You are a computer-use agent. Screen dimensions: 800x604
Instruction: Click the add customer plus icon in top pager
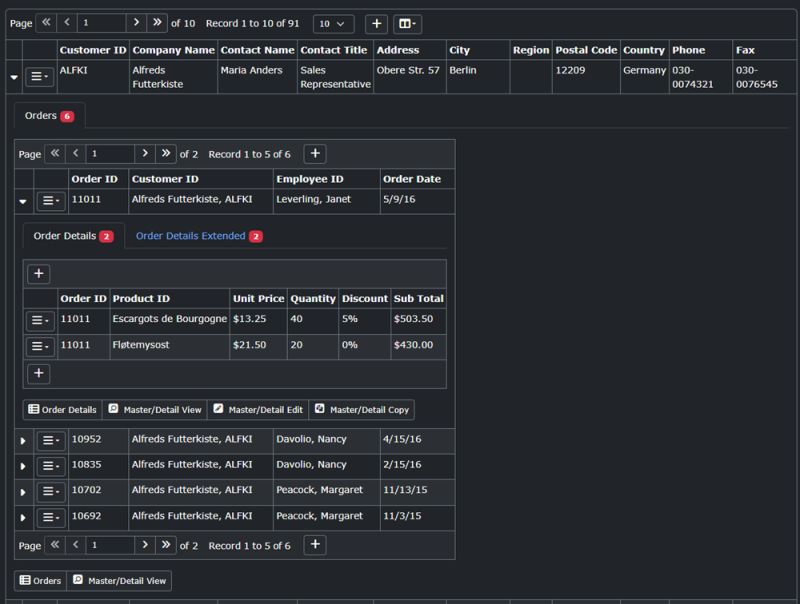pyautogui.click(x=376, y=23)
